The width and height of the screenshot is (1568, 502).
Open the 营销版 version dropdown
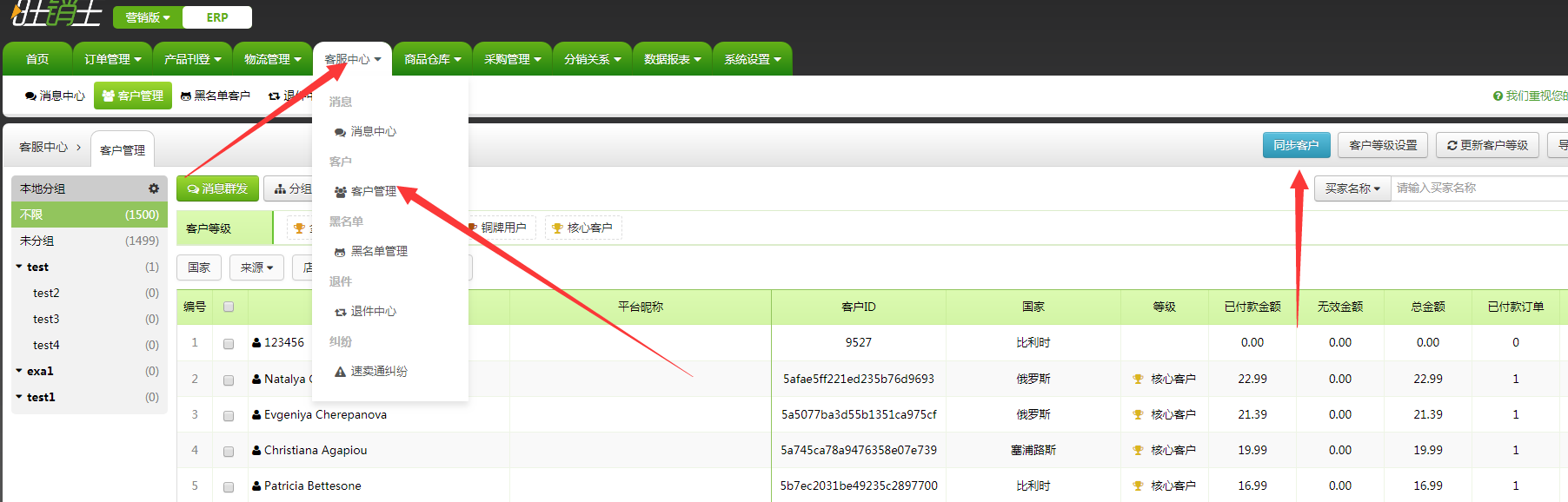[148, 17]
